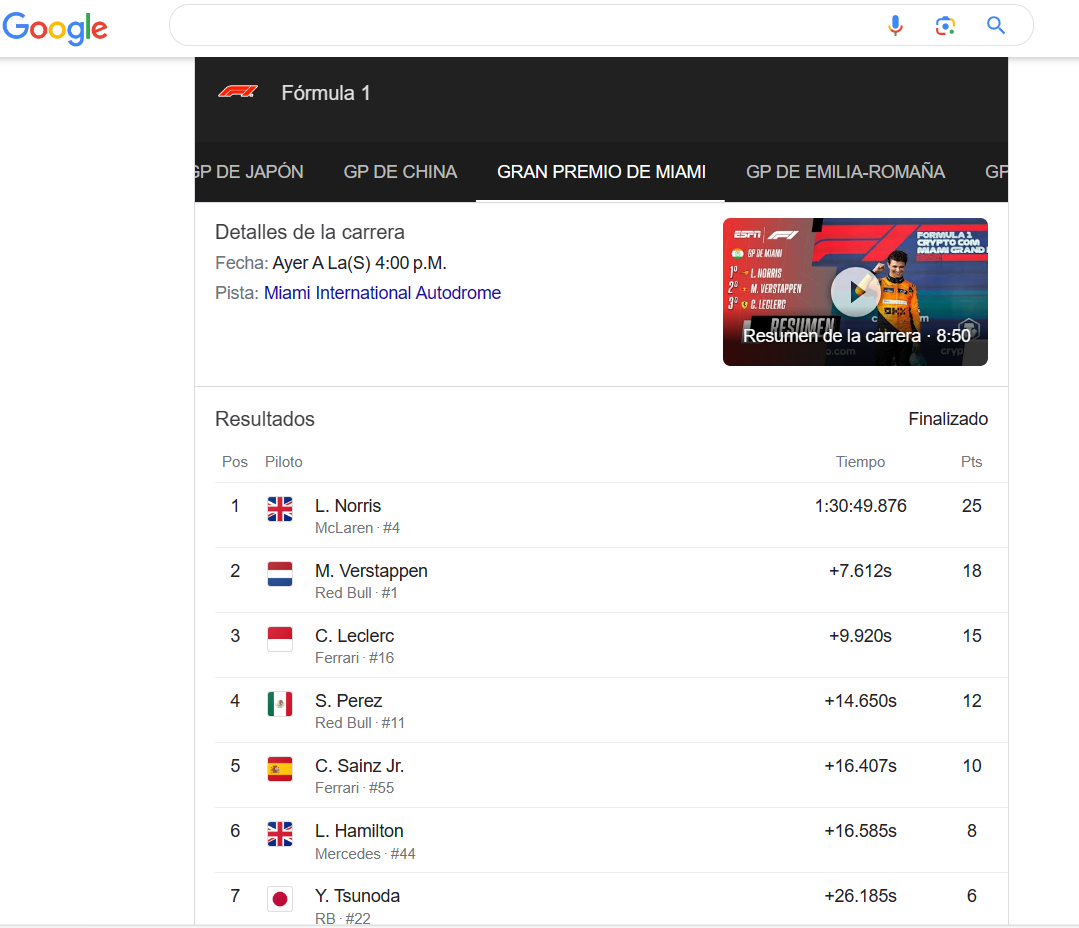
Task: Open Miami International Autodrome link
Action: pyautogui.click(x=383, y=293)
